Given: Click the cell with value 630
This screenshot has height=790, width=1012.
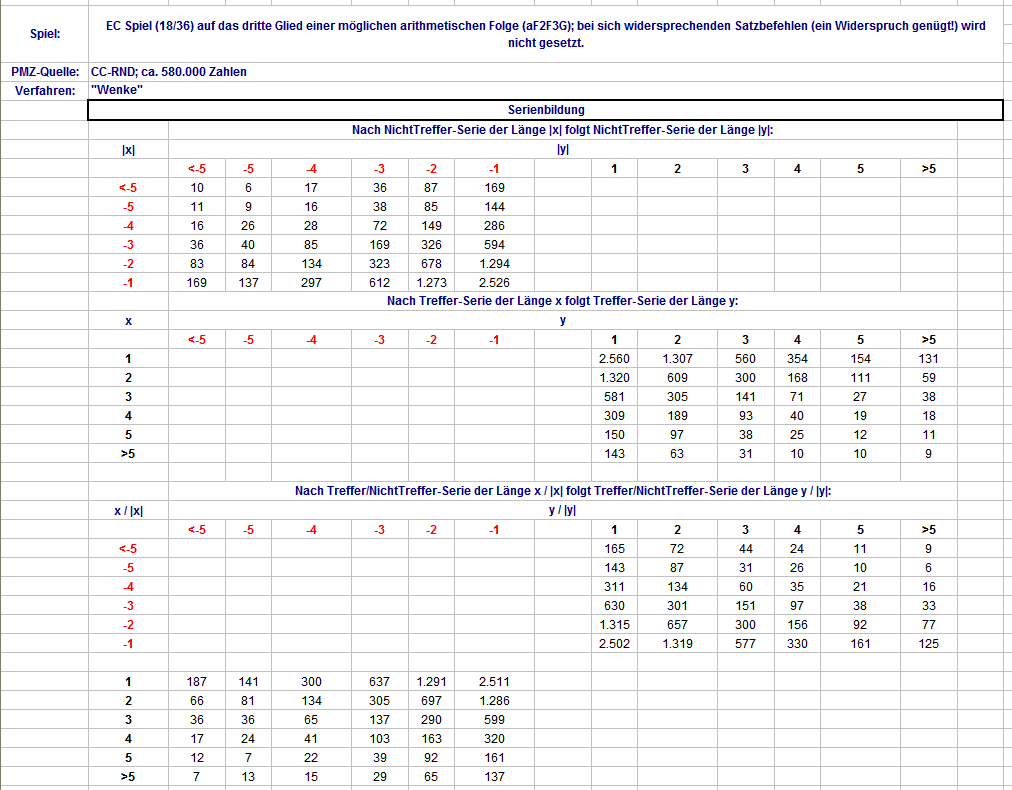Looking at the screenshot, I should 614,606.
